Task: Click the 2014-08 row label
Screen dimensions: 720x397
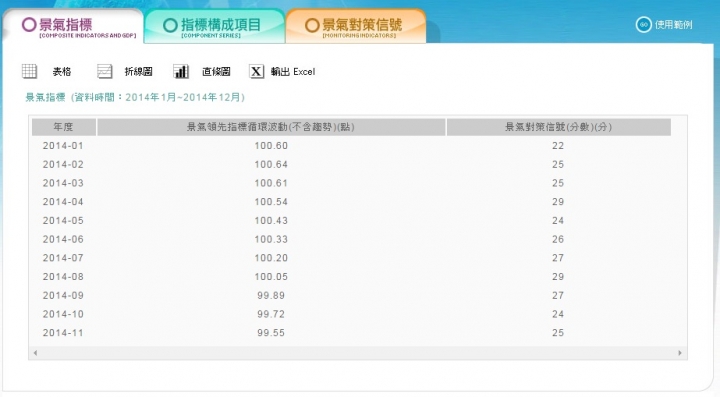Action: tap(63, 277)
